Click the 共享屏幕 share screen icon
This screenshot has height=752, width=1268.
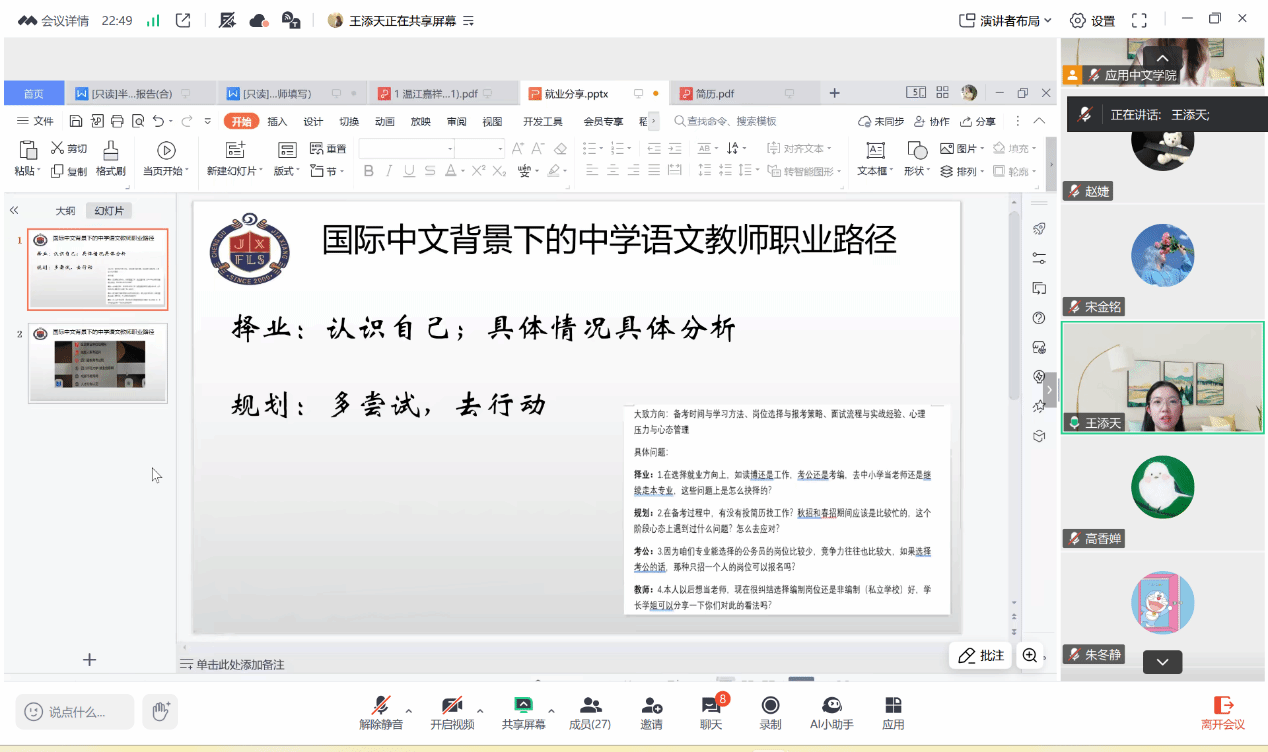click(523, 706)
